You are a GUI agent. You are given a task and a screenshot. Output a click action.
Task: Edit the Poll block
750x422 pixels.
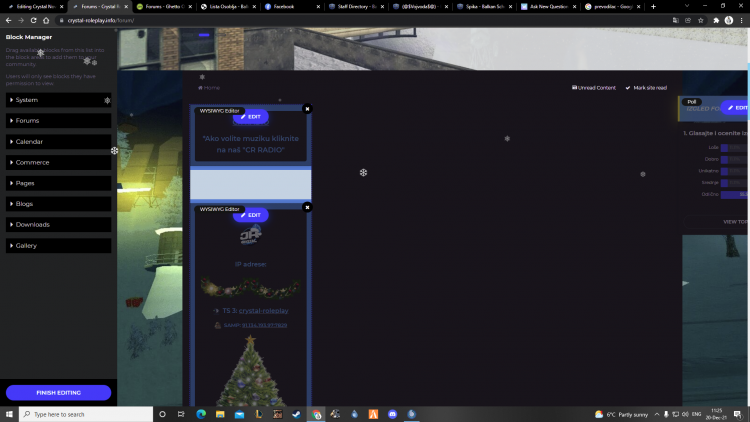tap(738, 107)
